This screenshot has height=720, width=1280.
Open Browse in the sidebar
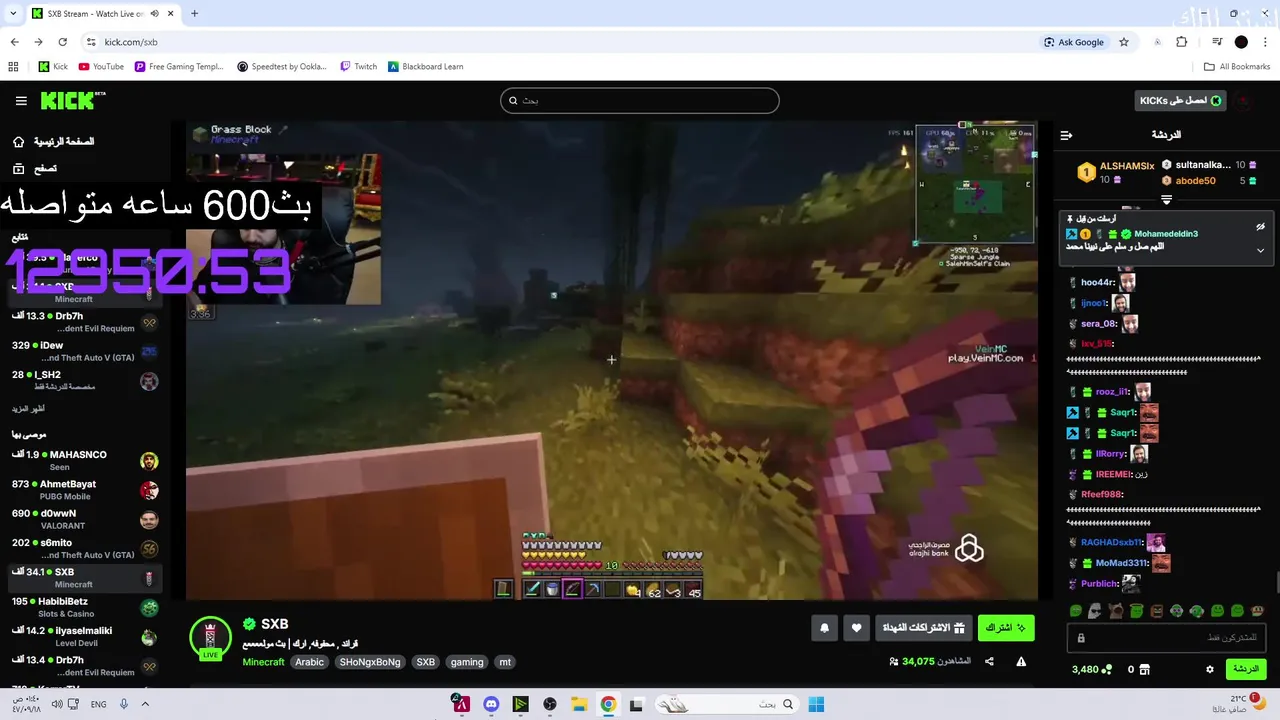coord(35,169)
